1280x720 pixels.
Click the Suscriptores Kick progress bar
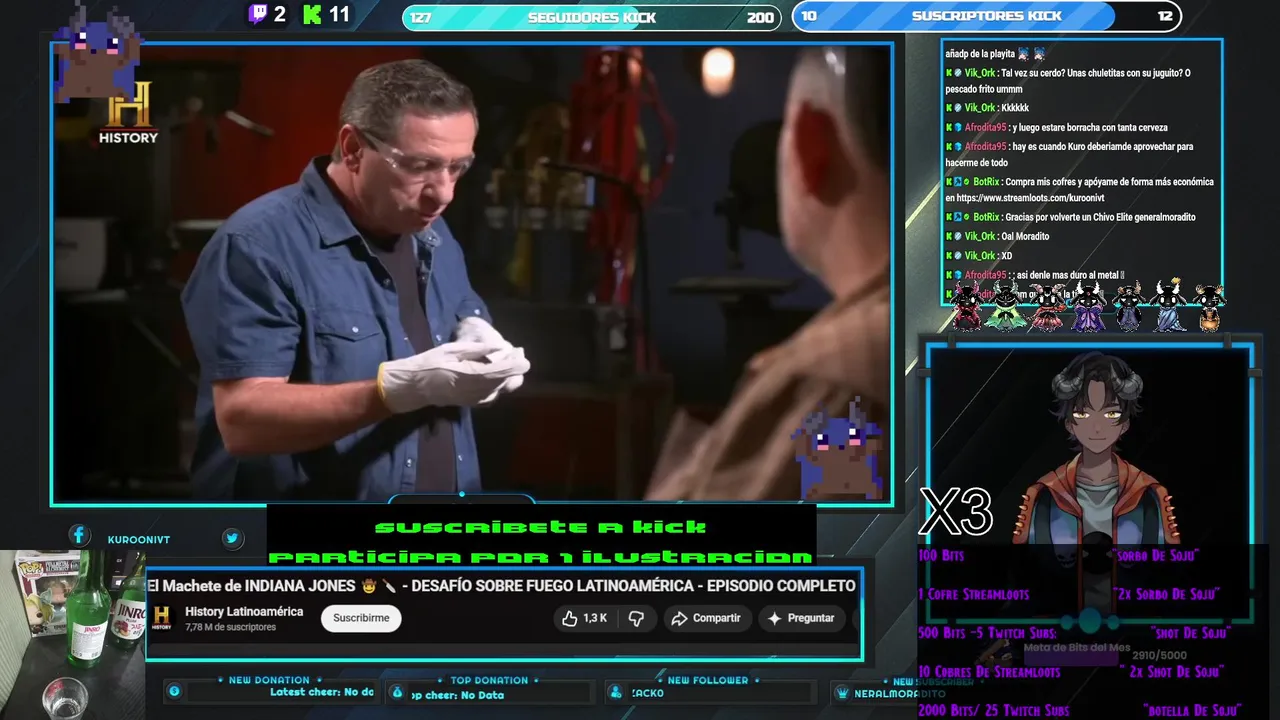(x=987, y=16)
